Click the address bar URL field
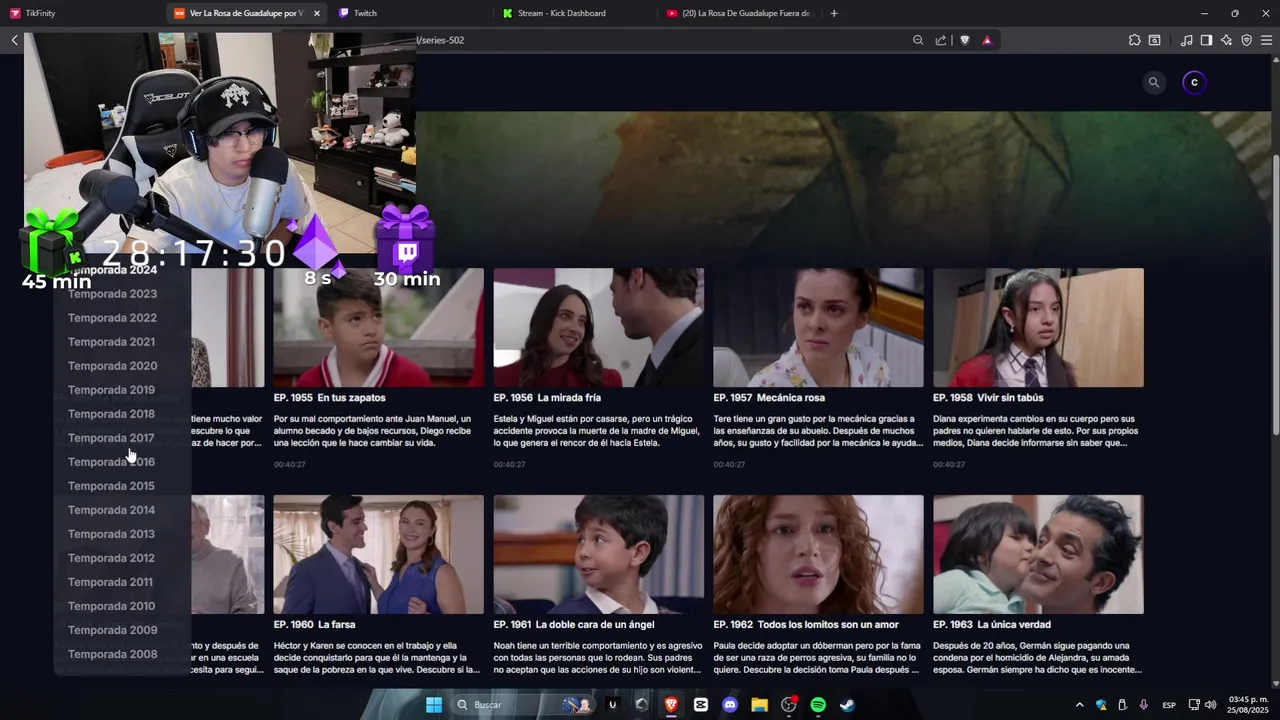Viewport: 1280px width, 720px height. (x=660, y=40)
